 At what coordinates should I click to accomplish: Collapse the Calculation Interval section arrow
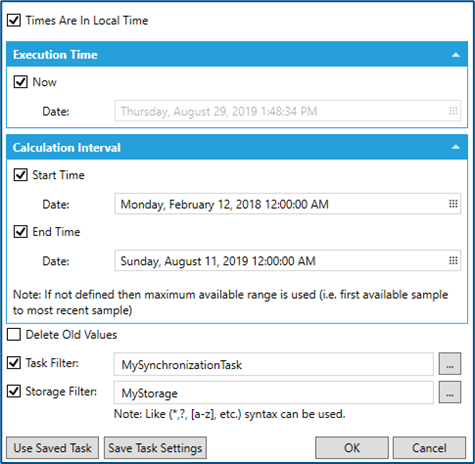click(456, 147)
